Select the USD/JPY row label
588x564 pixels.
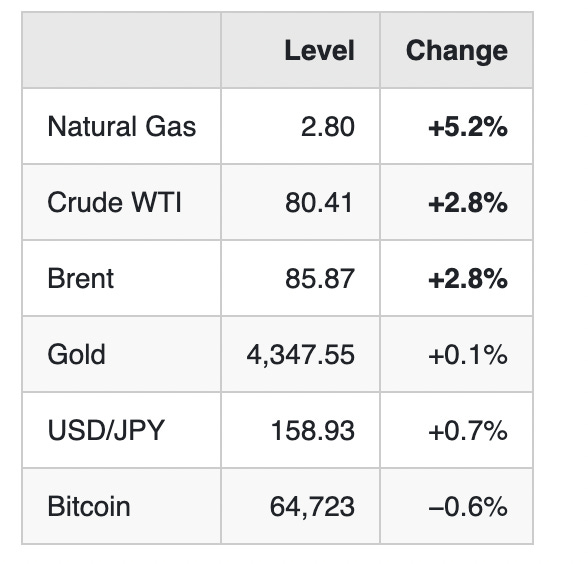106,430
